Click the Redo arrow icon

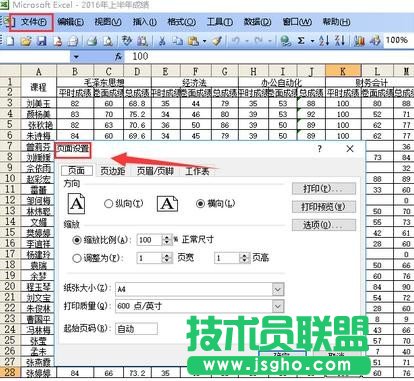point(259,41)
